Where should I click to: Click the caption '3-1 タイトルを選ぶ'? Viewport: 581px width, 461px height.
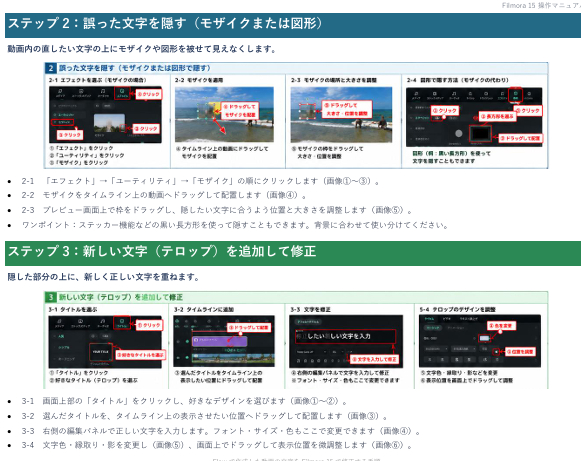(x=73, y=309)
